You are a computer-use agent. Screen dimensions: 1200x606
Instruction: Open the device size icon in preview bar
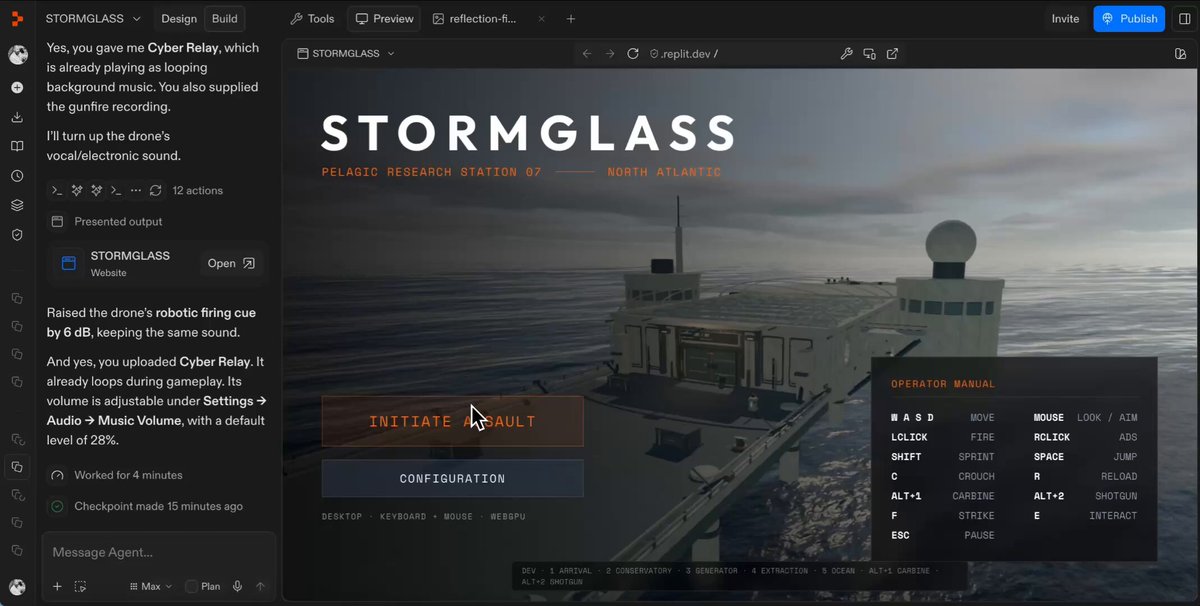[x=869, y=54]
